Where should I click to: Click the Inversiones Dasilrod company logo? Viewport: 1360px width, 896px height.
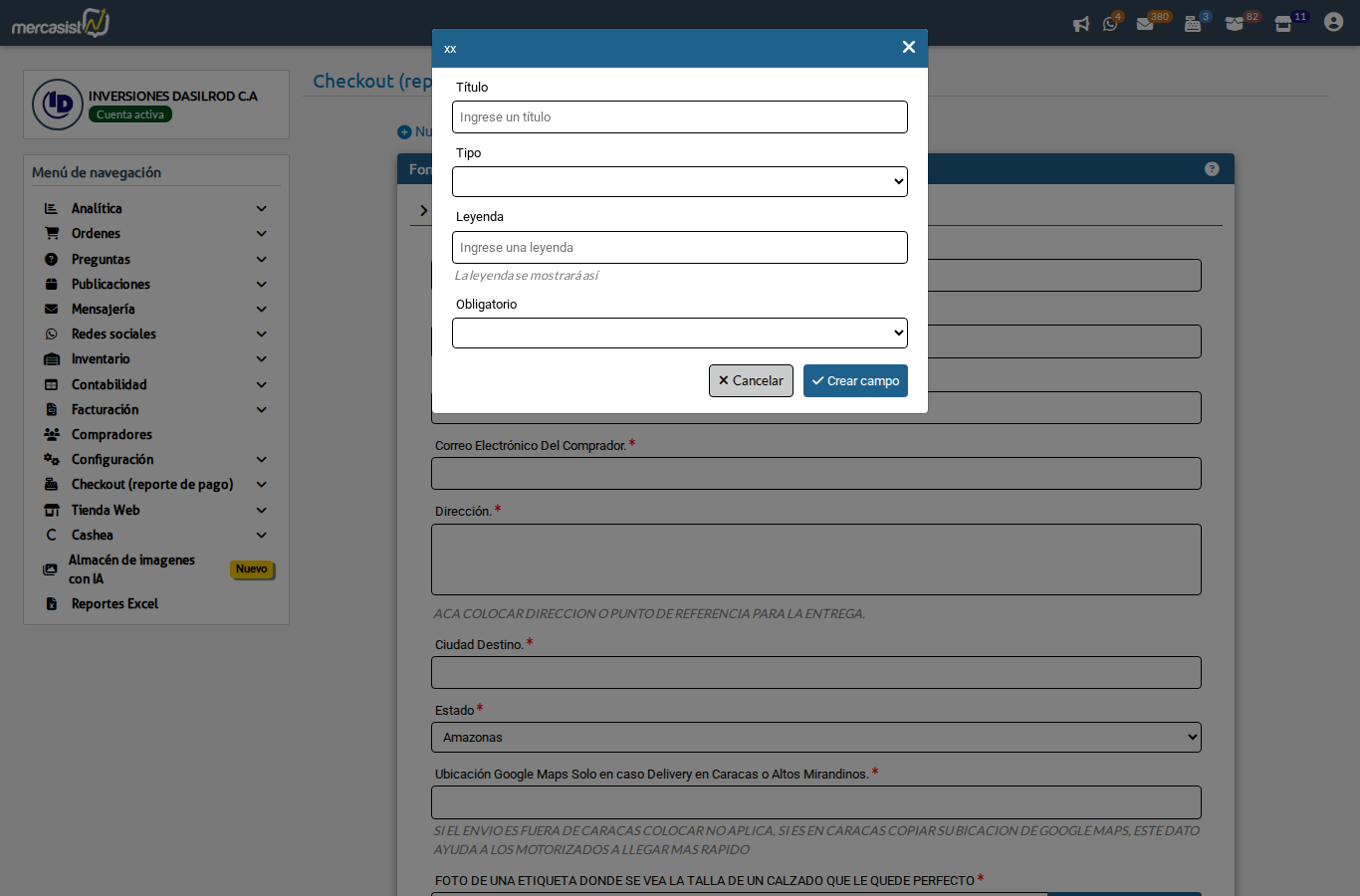(x=58, y=105)
